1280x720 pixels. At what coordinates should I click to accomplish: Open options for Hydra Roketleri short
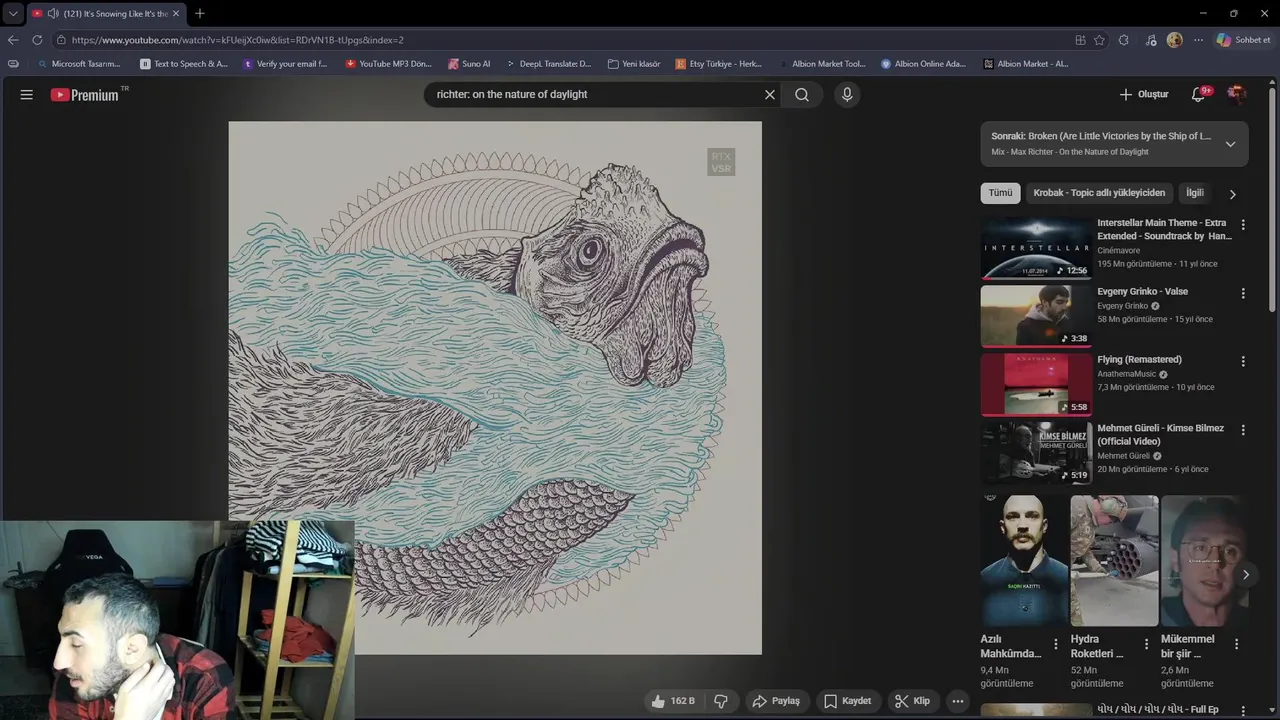point(1146,644)
